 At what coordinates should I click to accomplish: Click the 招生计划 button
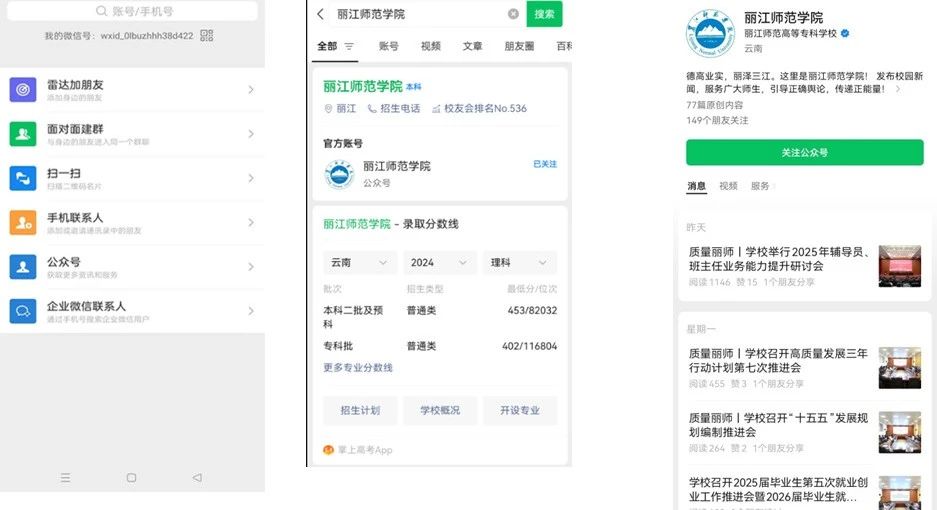tap(360, 410)
